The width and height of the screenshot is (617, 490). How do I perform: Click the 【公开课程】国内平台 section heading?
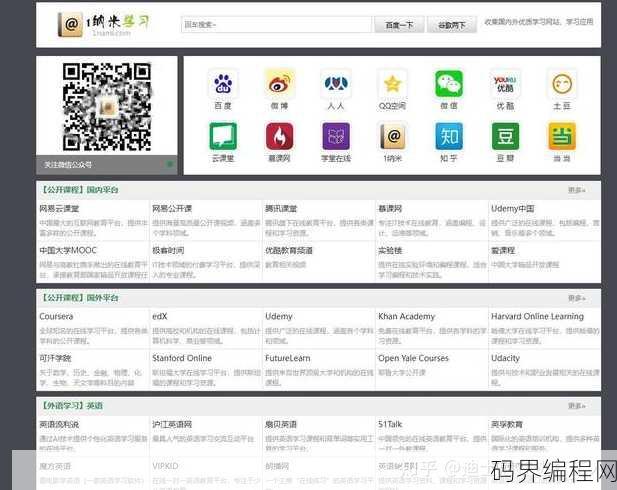tap(80, 190)
